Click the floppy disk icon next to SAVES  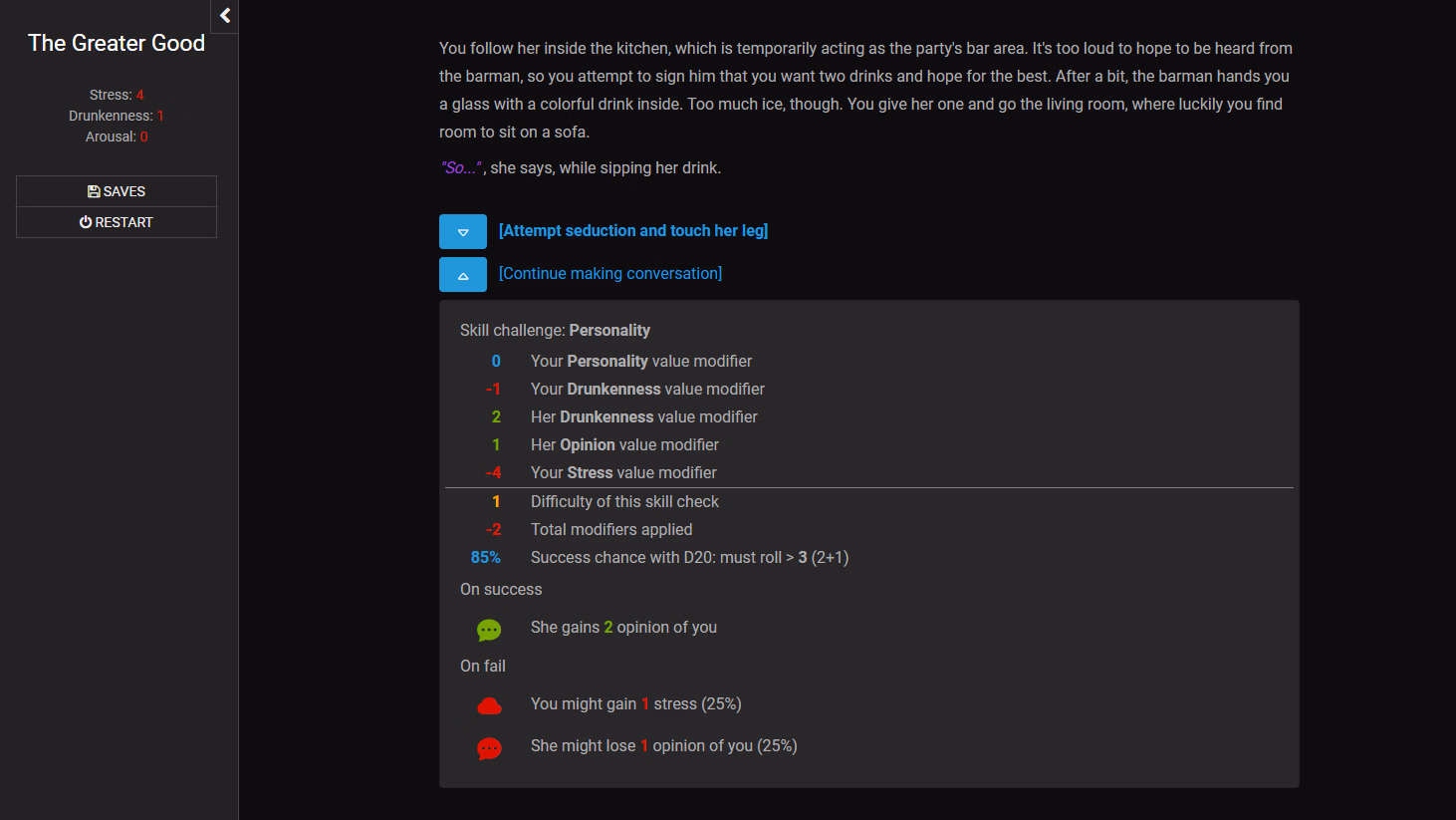(94, 190)
